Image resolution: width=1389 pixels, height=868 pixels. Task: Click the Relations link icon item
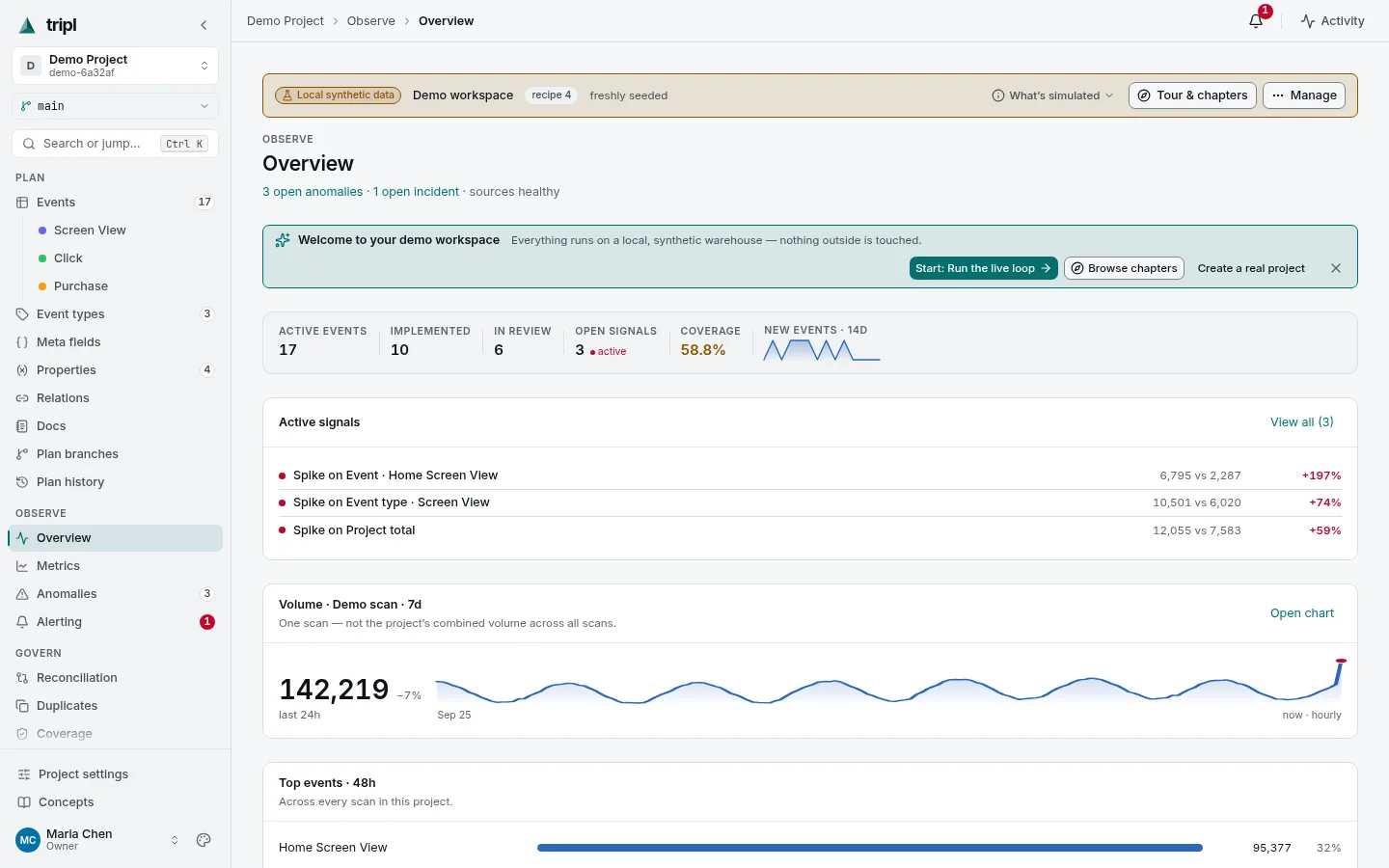[115, 398]
